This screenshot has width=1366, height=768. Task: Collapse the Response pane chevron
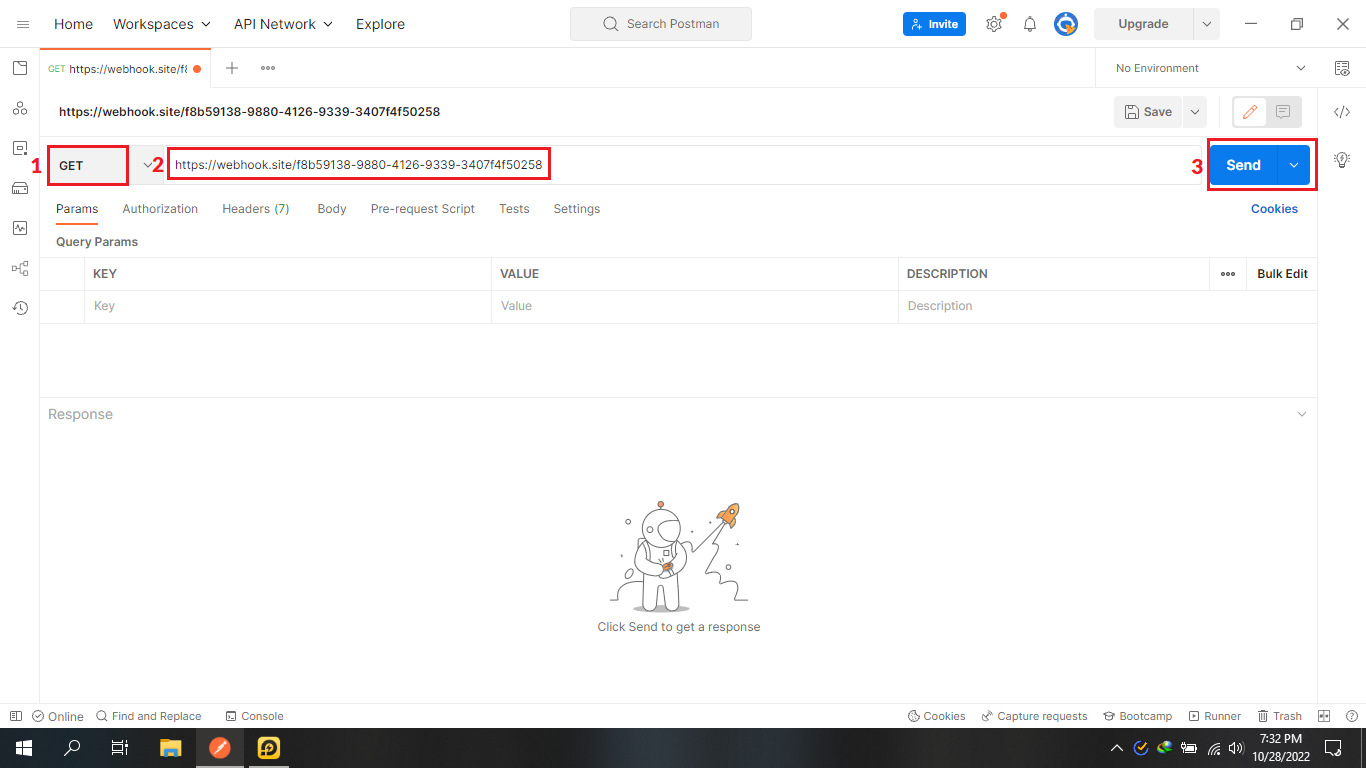tap(1302, 414)
